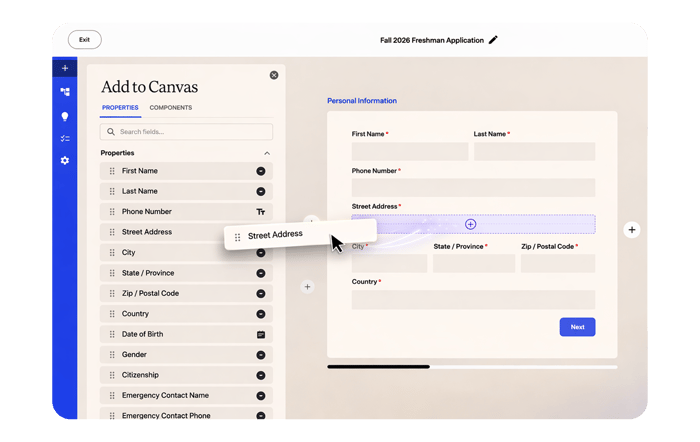Image resolution: width=700 pixels, height=442 pixels.
Task: Click the pencil icon to rename application
Action: pos(493,40)
